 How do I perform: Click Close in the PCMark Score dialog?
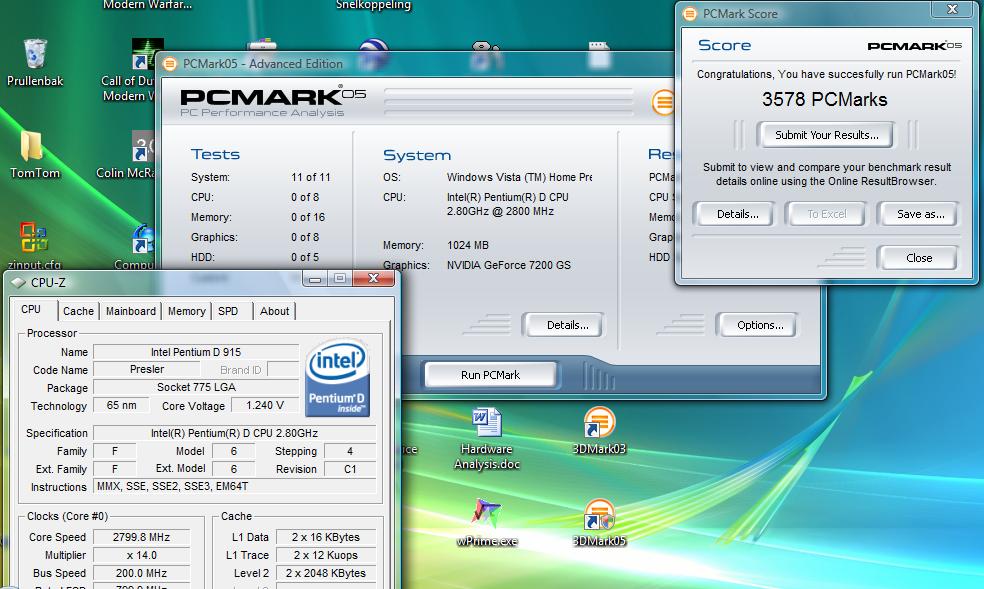(919, 258)
